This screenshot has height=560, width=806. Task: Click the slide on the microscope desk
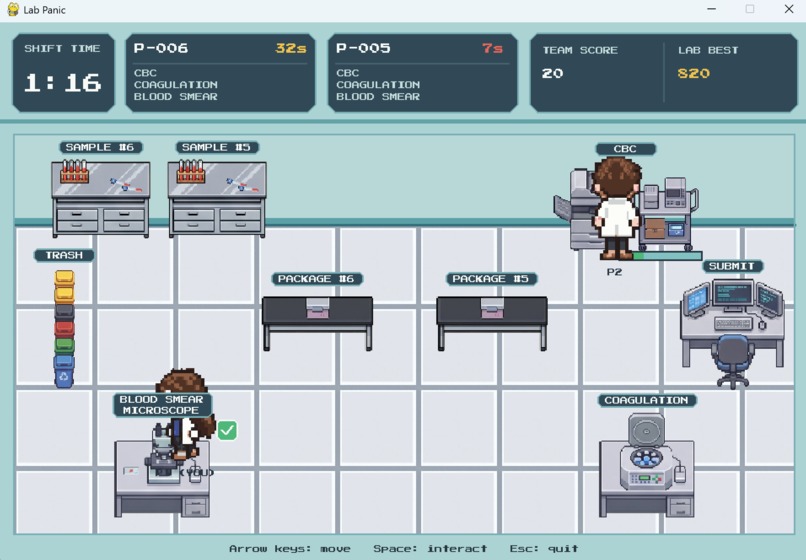131,471
